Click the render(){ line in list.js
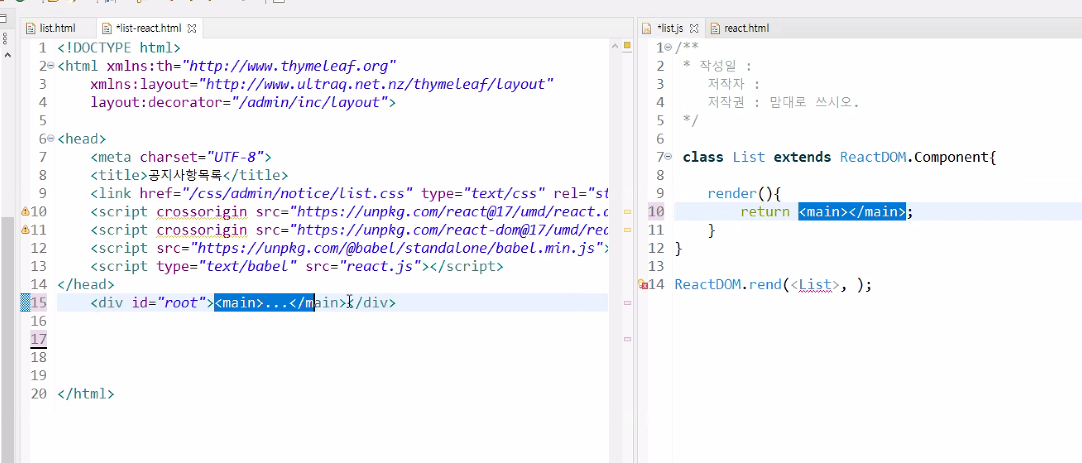This screenshot has width=1082, height=463. (744, 193)
